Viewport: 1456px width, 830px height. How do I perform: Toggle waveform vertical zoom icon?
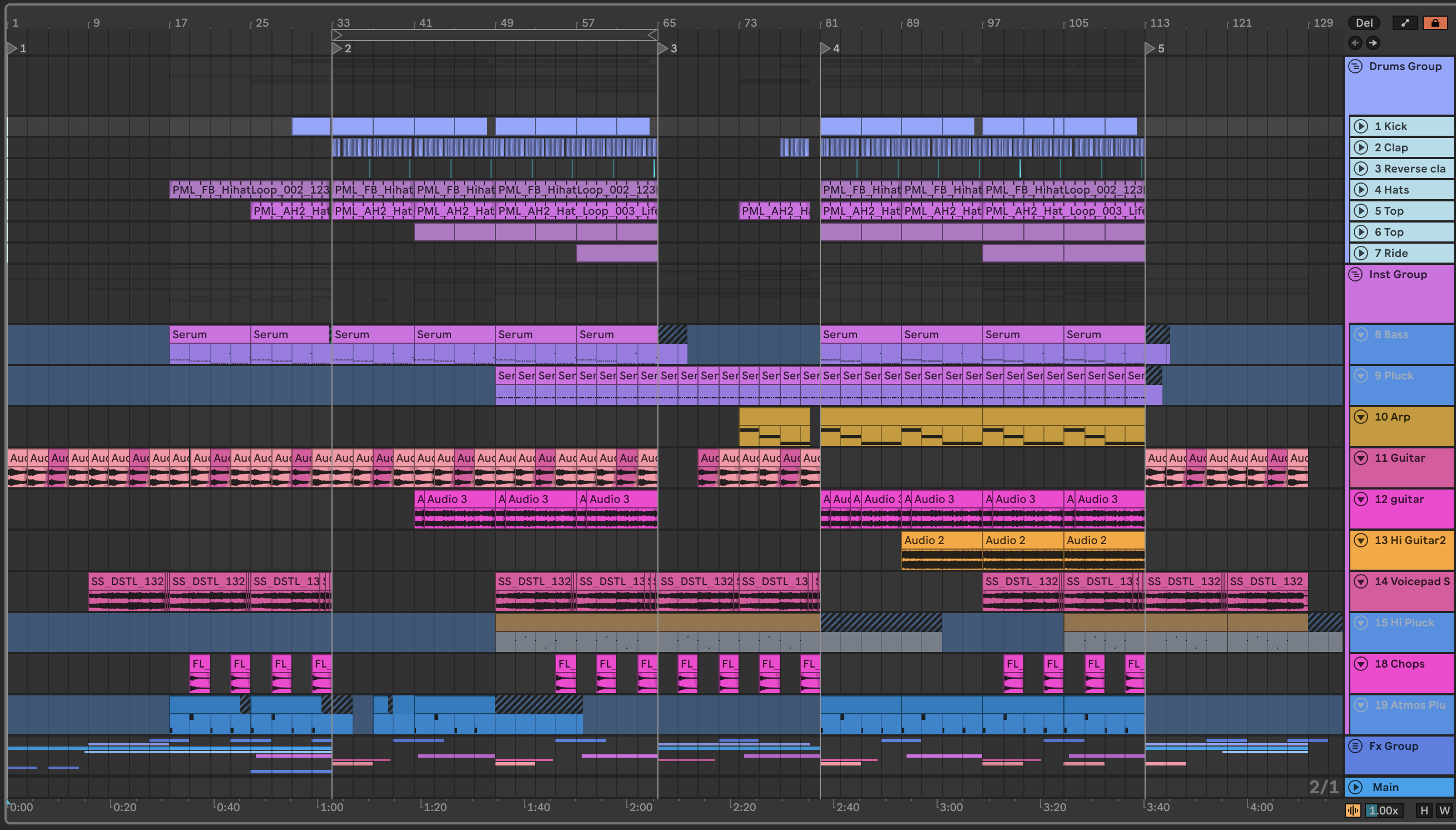(1353, 810)
